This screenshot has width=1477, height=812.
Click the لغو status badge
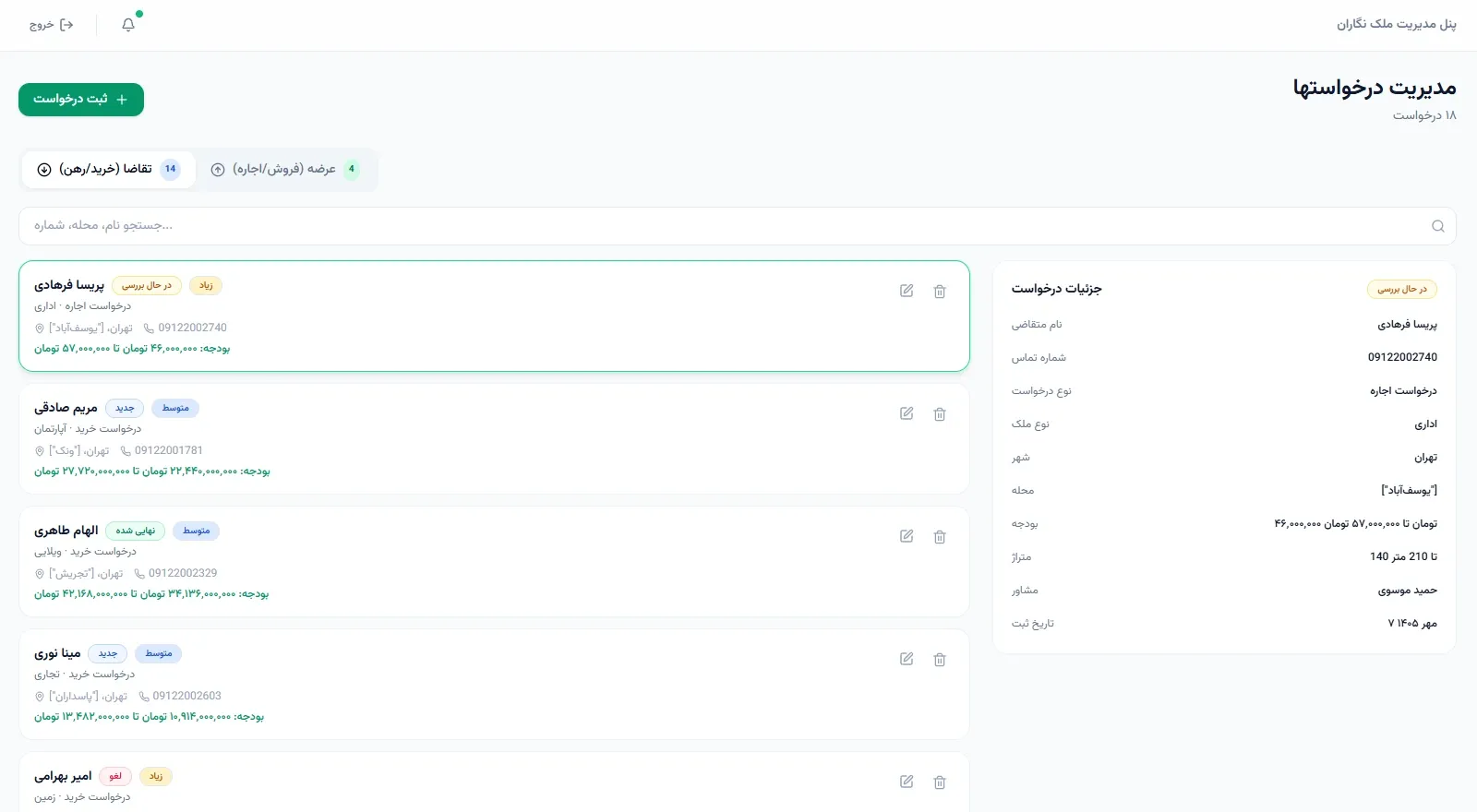[x=115, y=776]
